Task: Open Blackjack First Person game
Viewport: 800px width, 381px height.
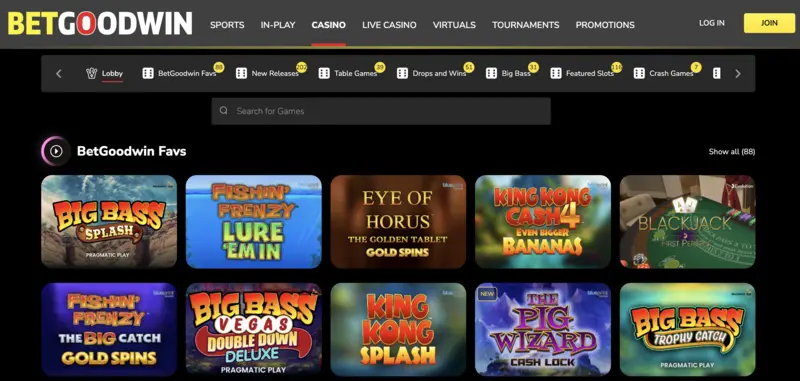Action: click(687, 221)
